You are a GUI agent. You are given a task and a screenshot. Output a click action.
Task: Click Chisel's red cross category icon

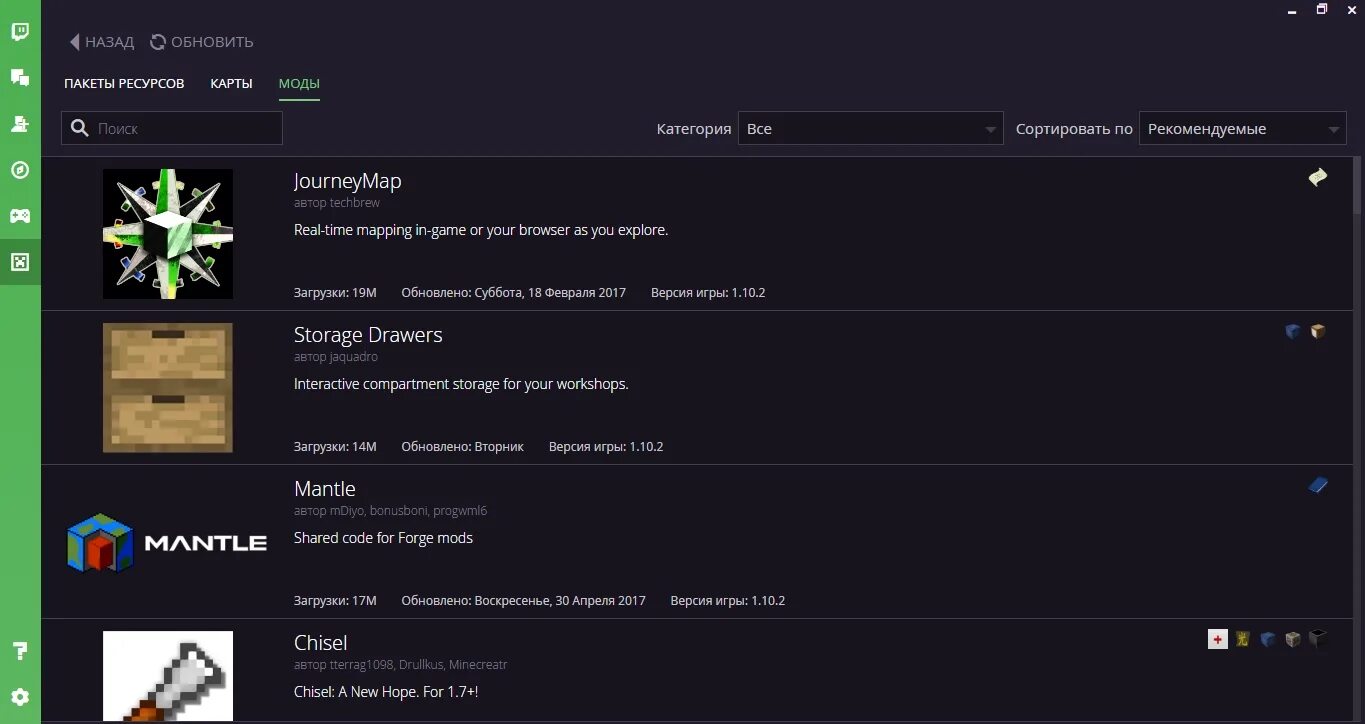point(1217,639)
